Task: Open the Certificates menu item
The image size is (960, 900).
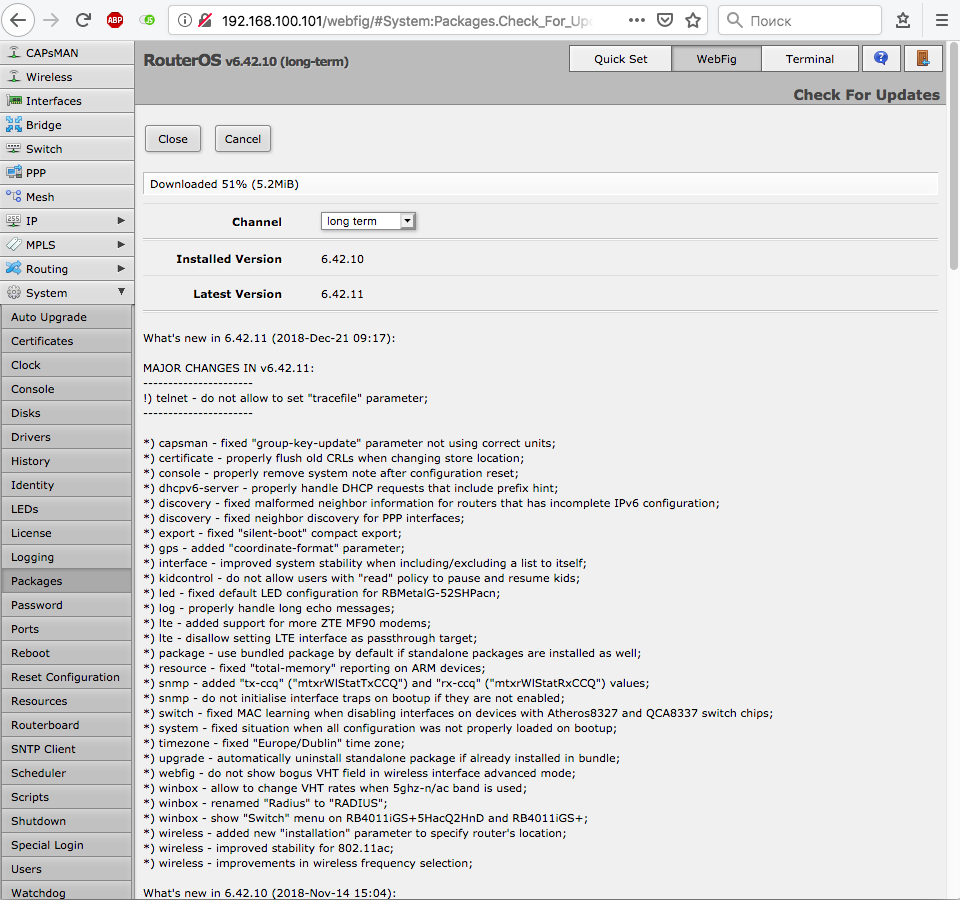Action: point(66,341)
